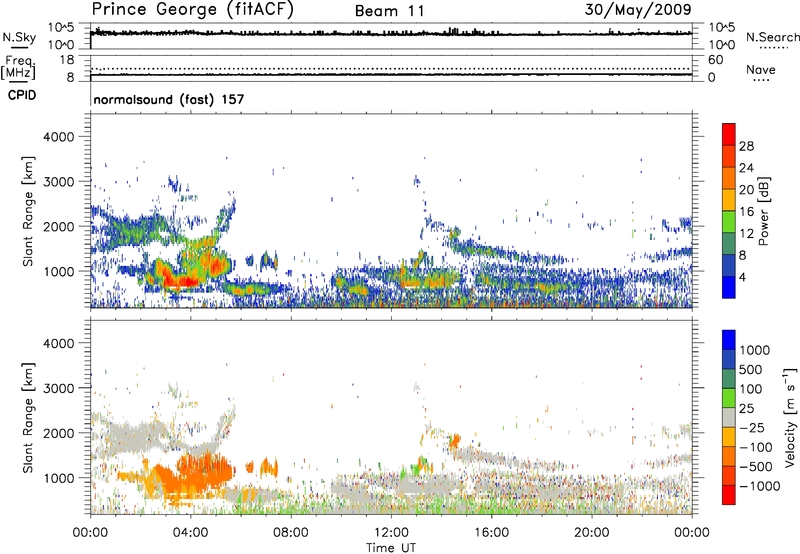Click the "20" power colorbar value

point(746,190)
